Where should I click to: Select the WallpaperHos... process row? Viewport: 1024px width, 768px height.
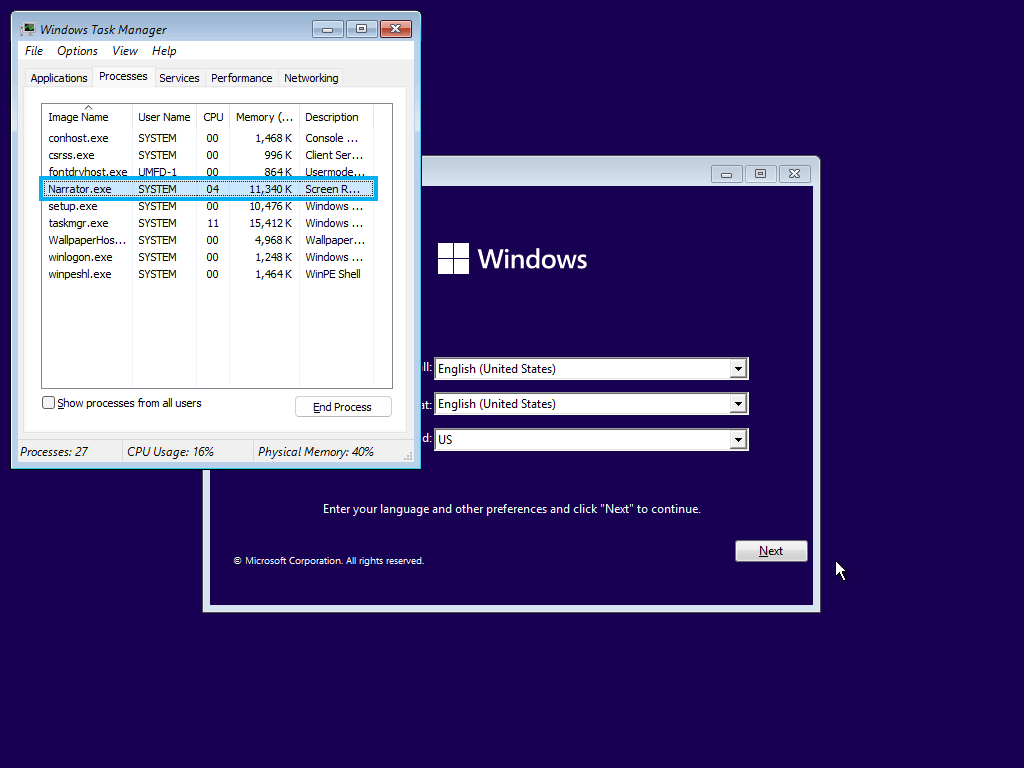click(208, 240)
